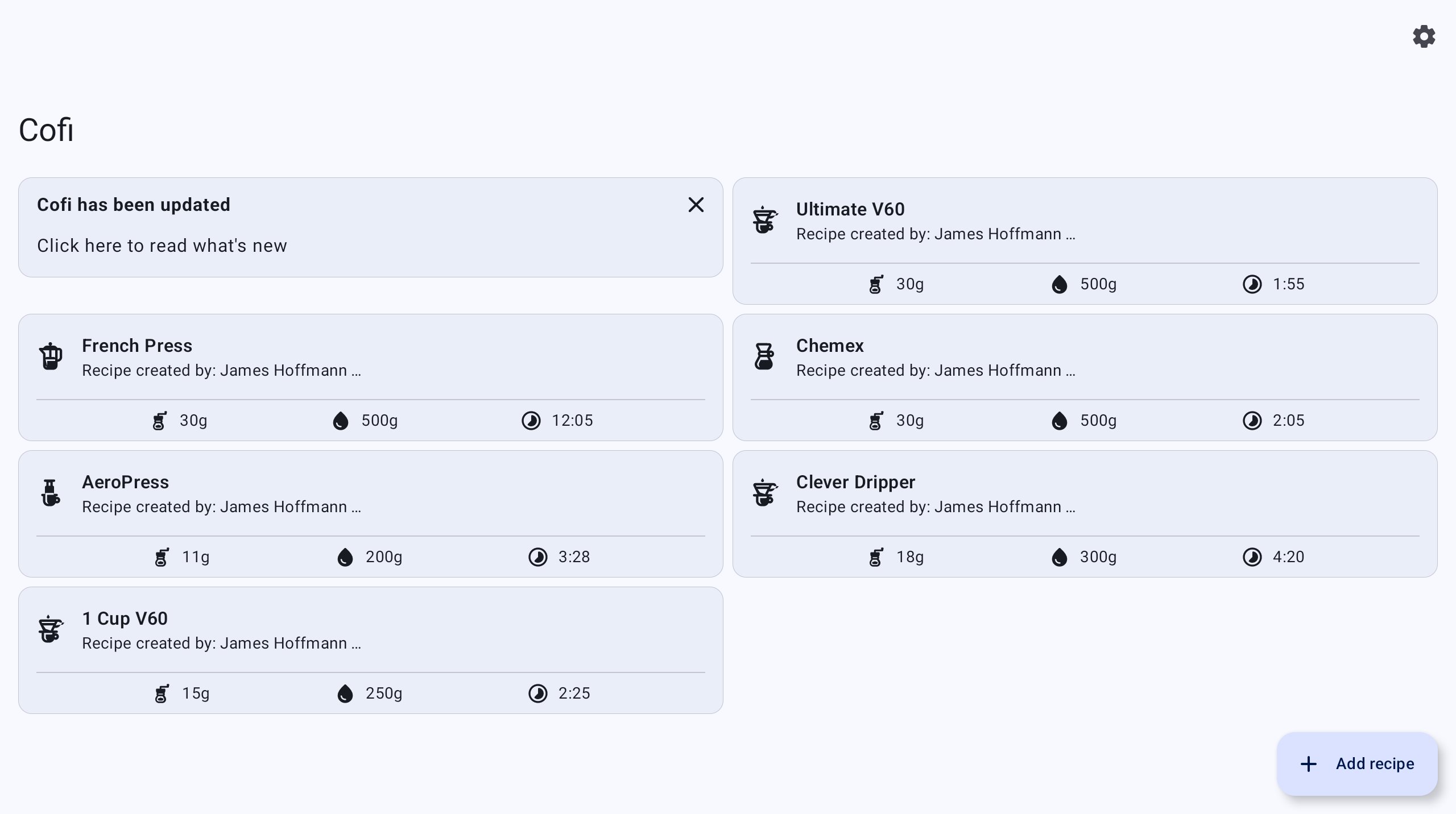Viewport: 1456px width, 814px height.
Task: Open the Clever Dripper recipe title
Action: pos(855,482)
